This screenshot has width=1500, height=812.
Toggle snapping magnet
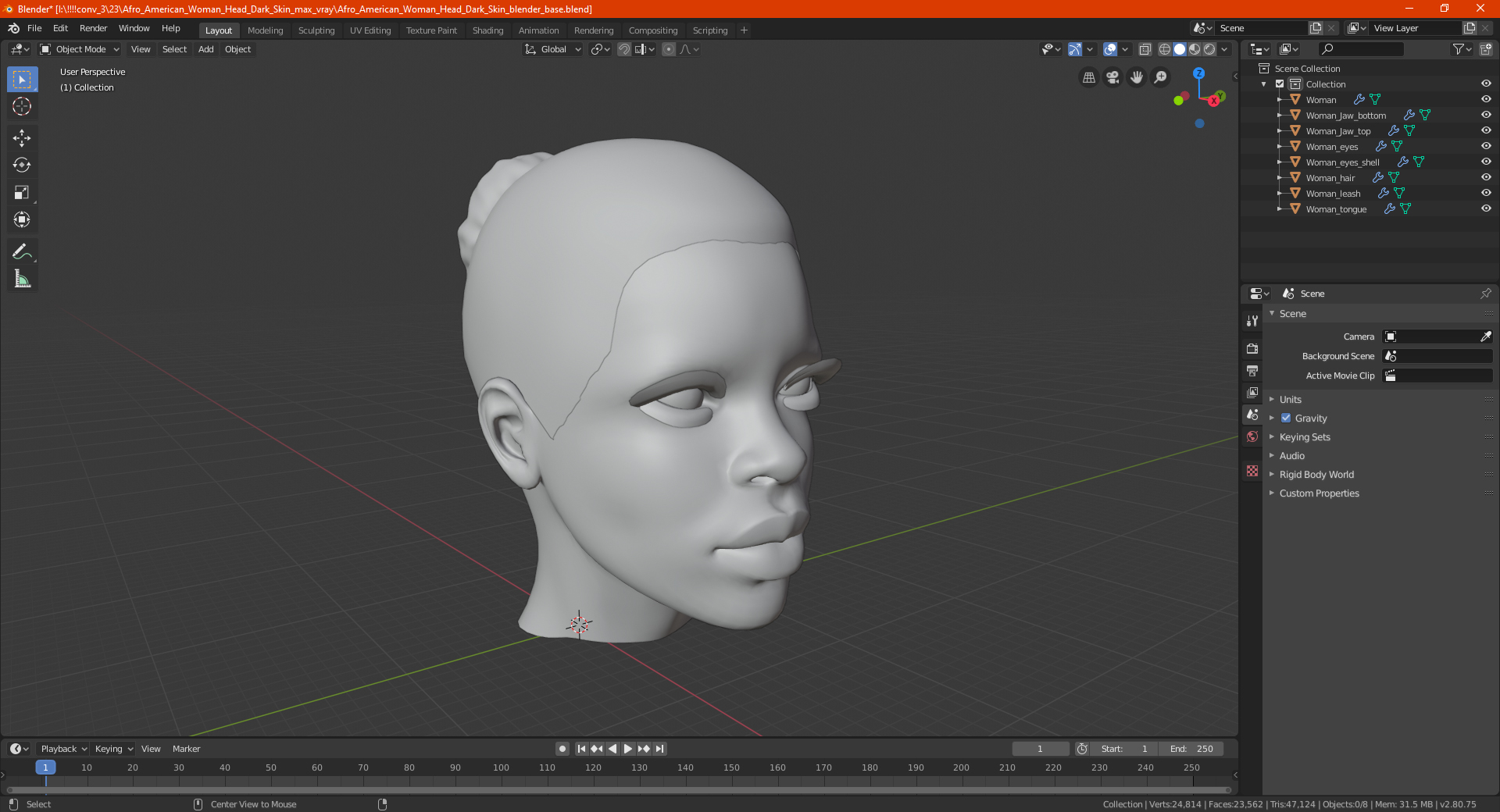(x=624, y=49)
